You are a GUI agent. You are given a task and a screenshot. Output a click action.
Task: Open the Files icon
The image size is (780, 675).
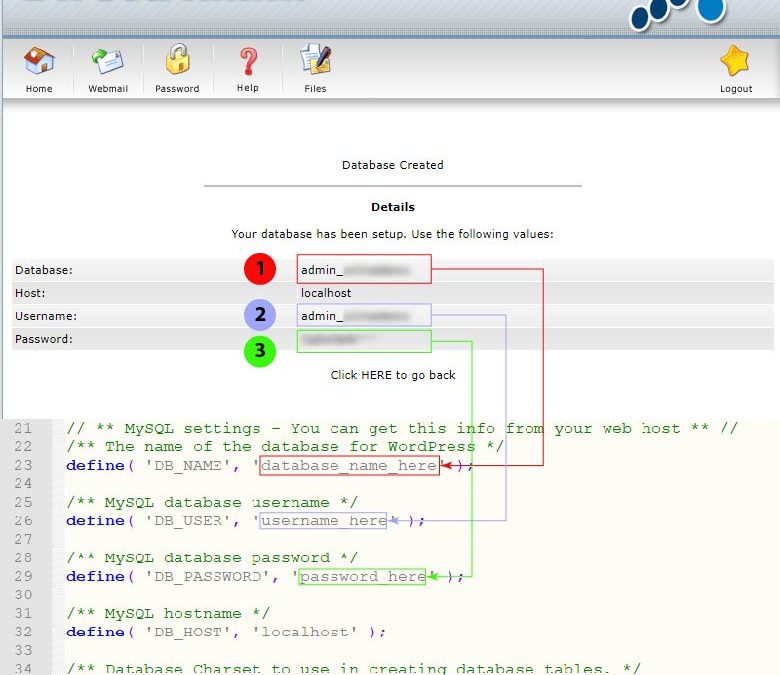click(315, 60)
